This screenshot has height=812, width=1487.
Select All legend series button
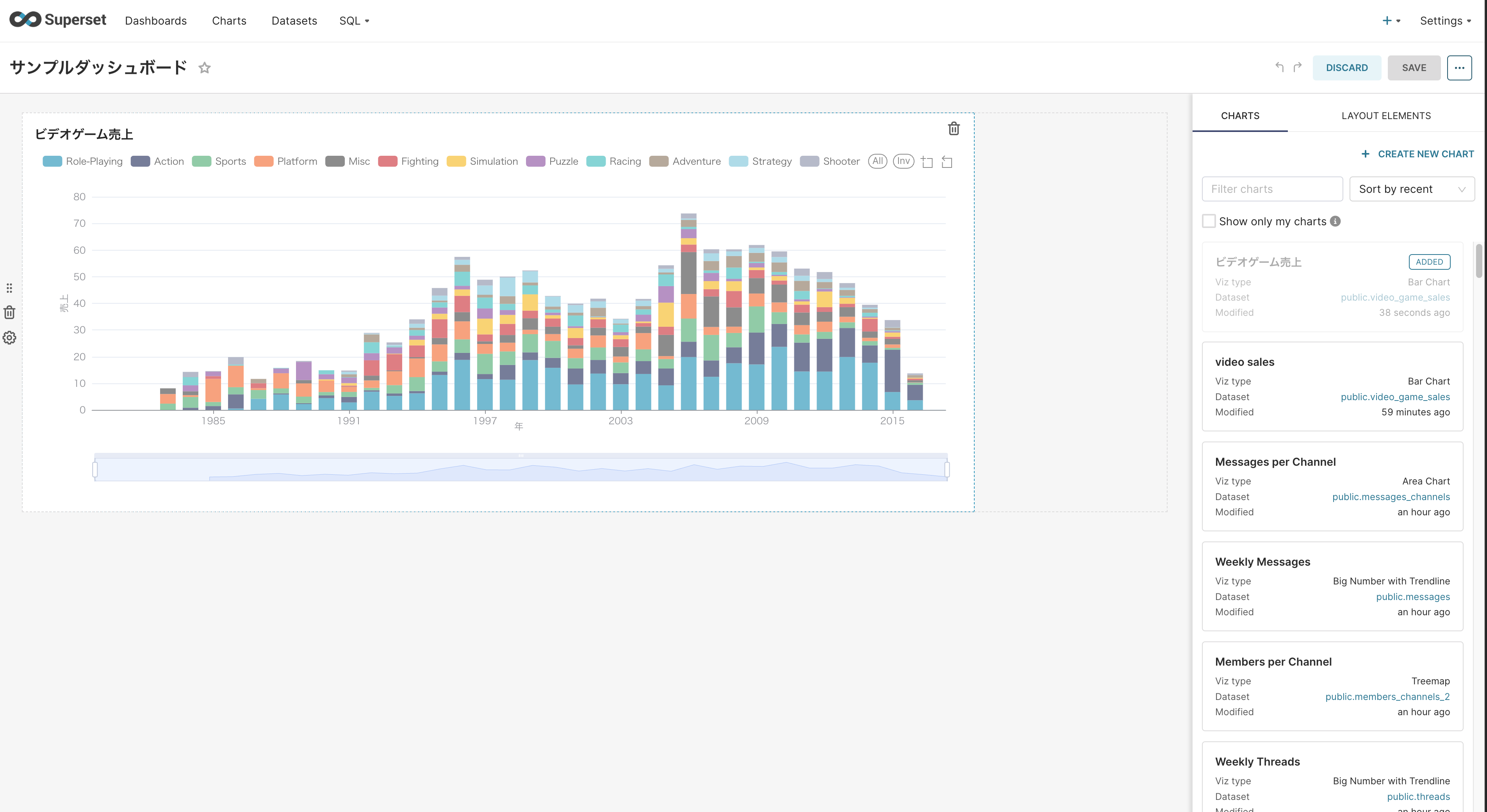point(877,161)
